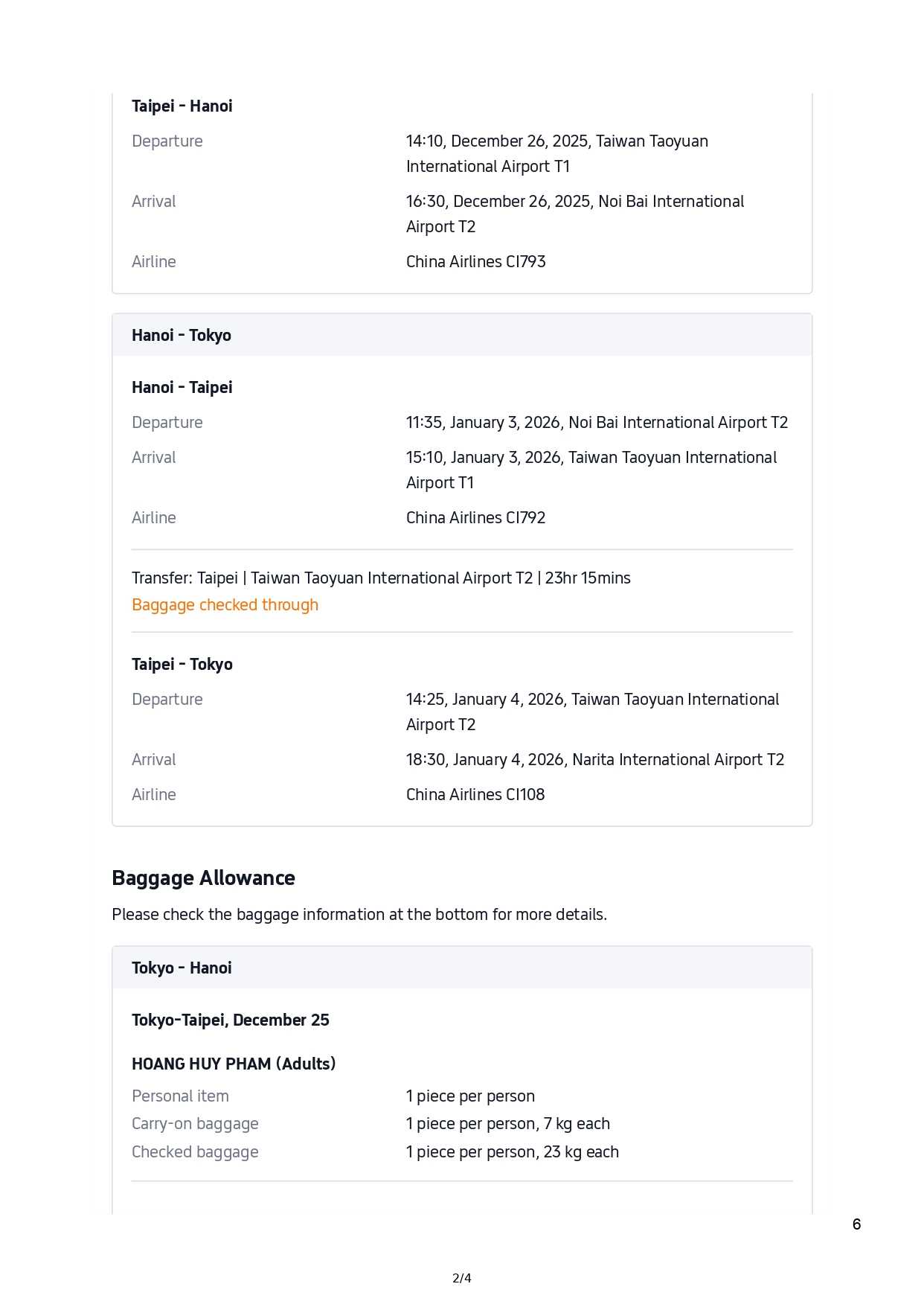Click the Taipei transfer line showing 23hr 15mins
924x1307 pixels.
tap(381, 578)
